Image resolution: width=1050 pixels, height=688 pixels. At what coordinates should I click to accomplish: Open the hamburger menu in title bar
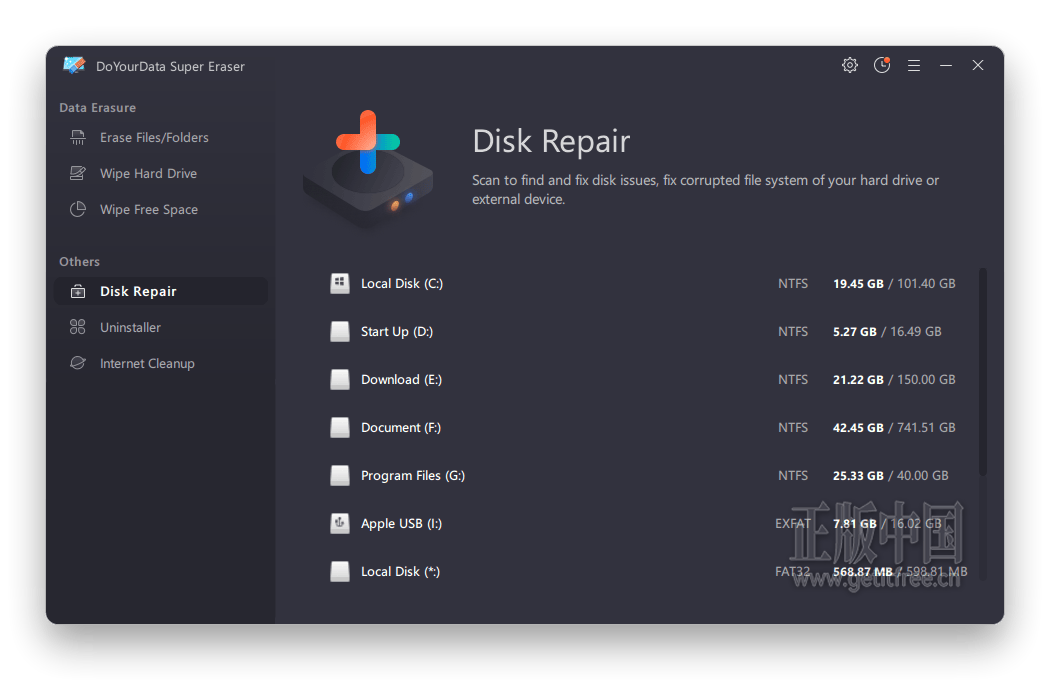click(914, 66)
